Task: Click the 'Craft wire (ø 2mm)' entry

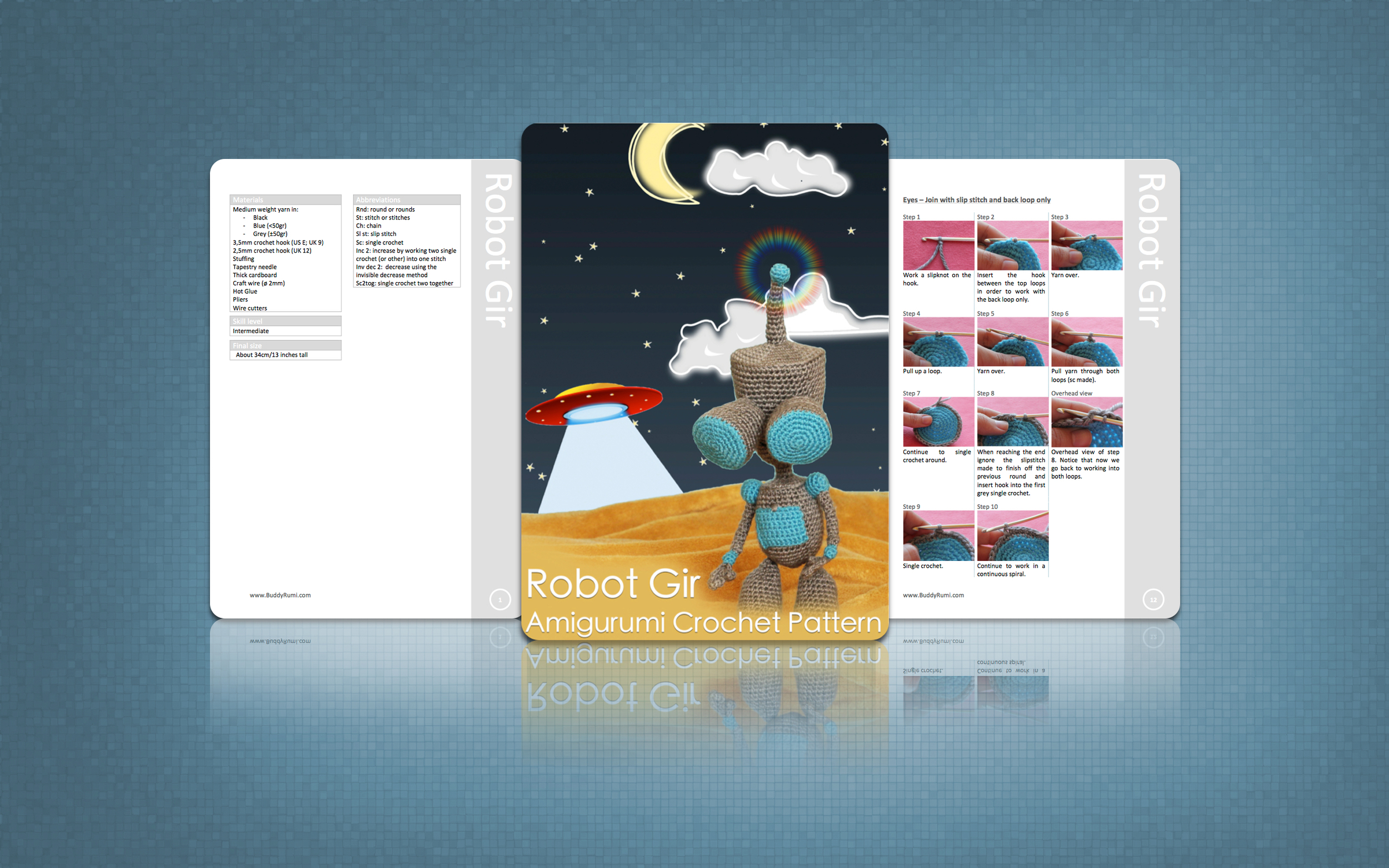Action: tap(259, 283)
